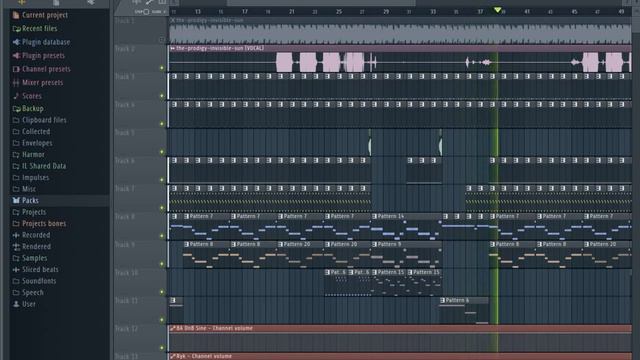Select the prodigy-invisible-sun clip on Track 1
Image resolution: width=640 pixels, height=360 pixels.
[x=400, y=31]
